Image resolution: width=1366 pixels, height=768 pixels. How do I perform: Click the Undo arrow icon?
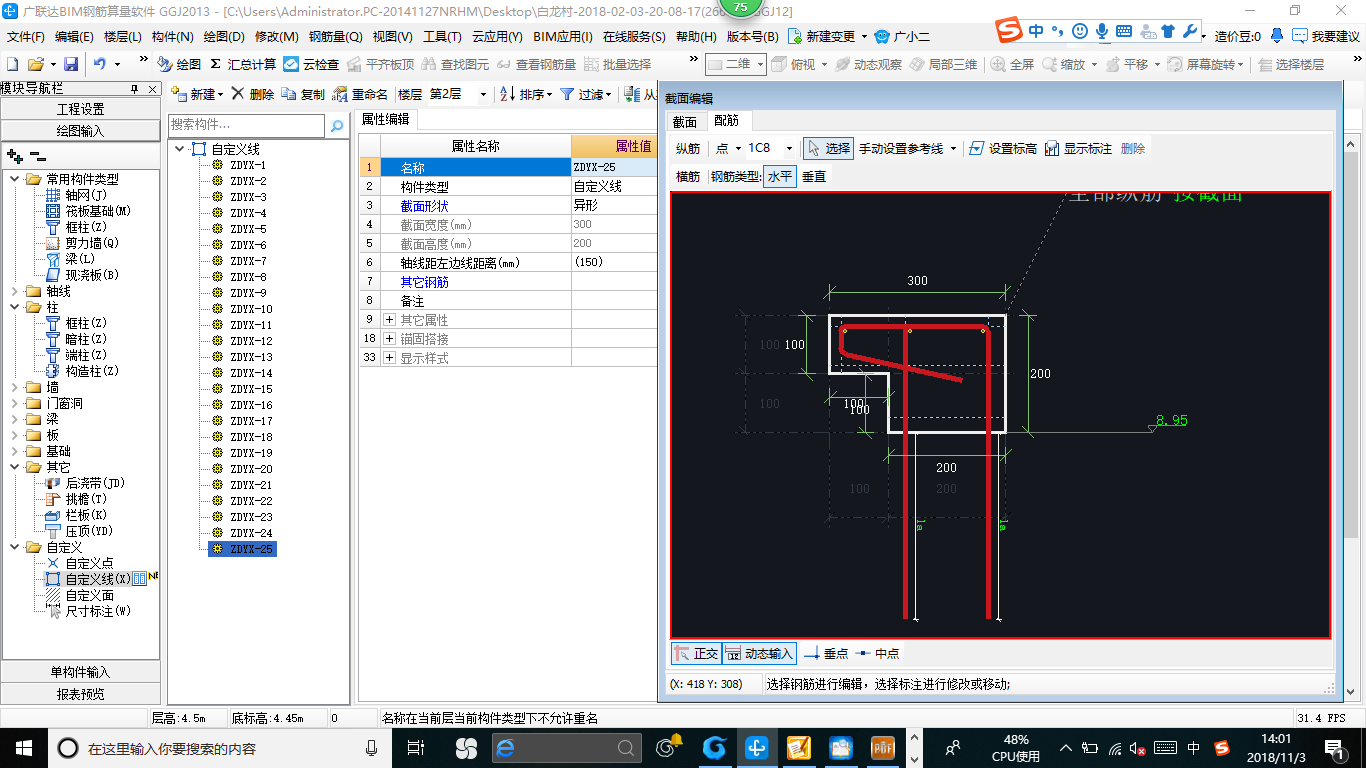pos(100,64)
